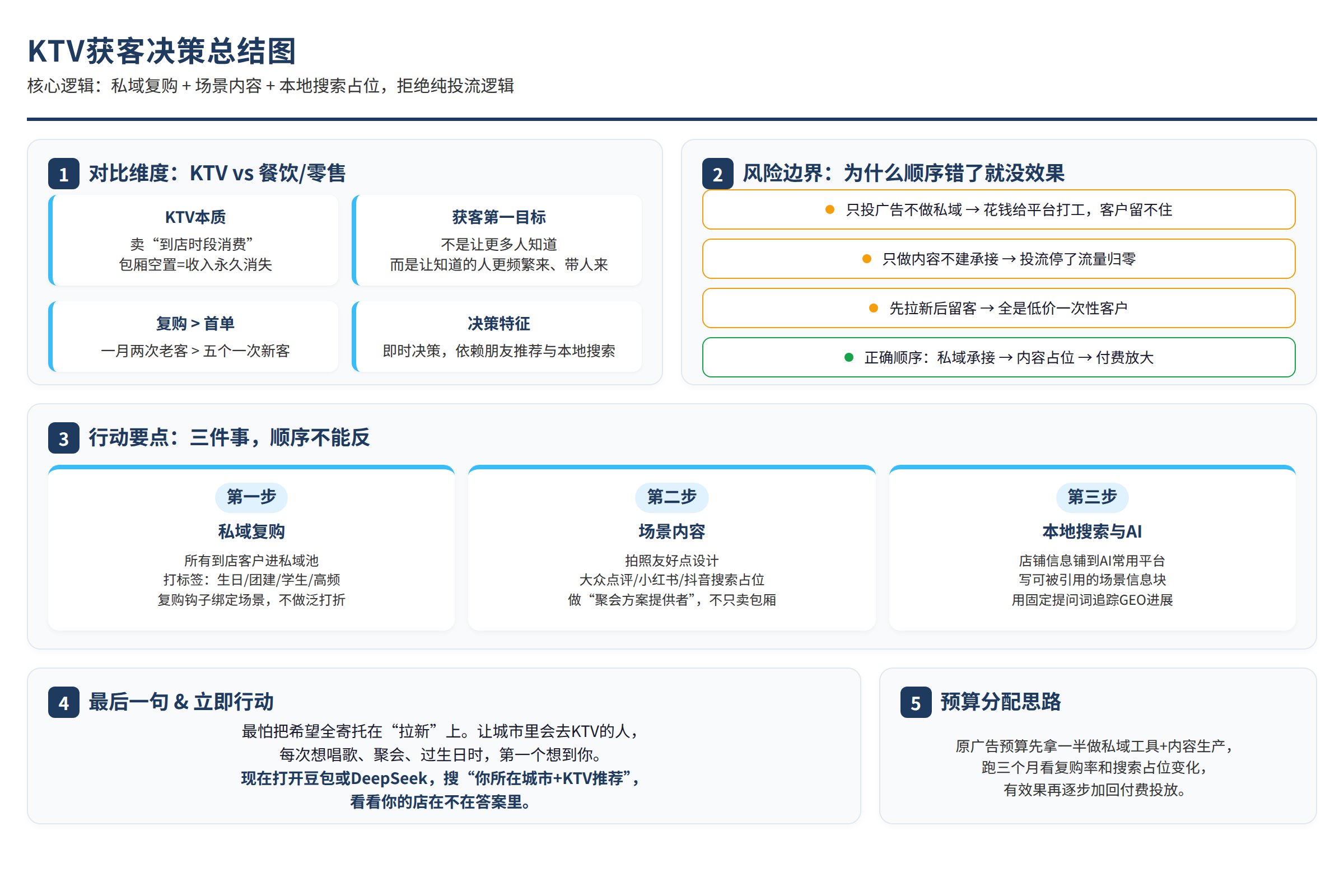Image resolution: width=1344 pixels, height=896 pixels.
Task: Select the 第一步 step pill
Action: [x=251, y=497]
